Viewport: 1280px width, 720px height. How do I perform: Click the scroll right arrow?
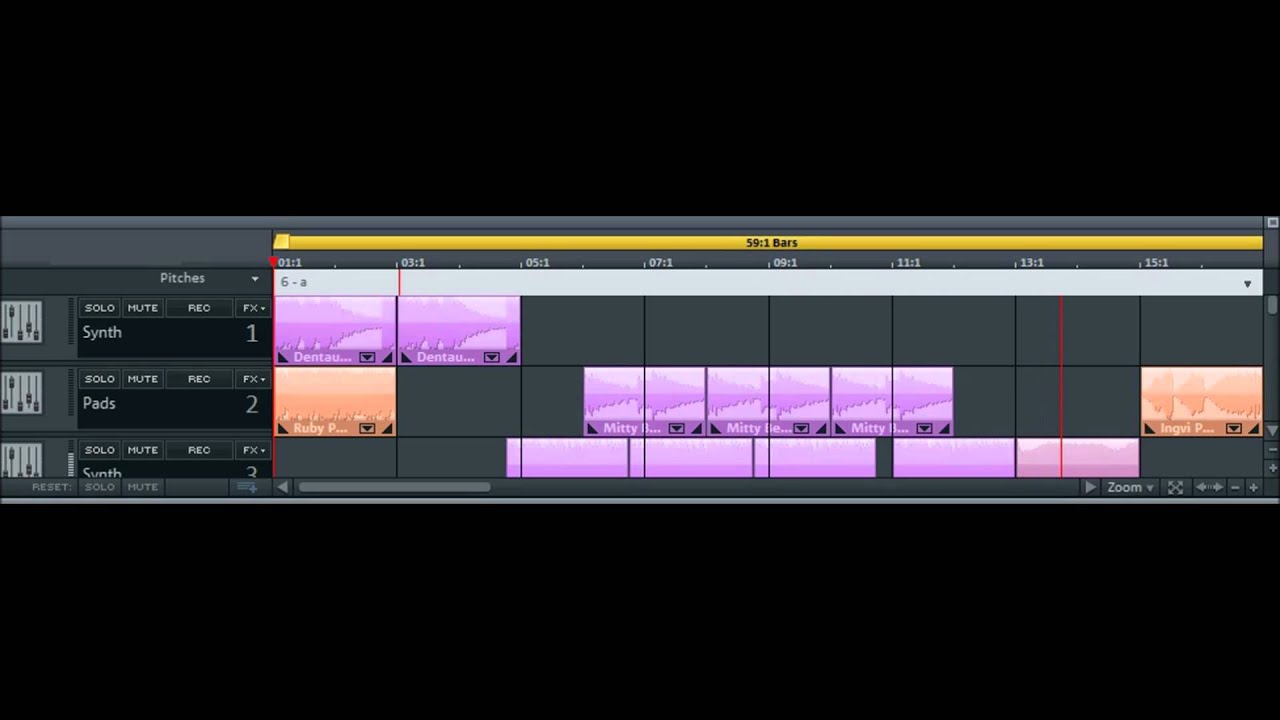tap(1090, 487)
